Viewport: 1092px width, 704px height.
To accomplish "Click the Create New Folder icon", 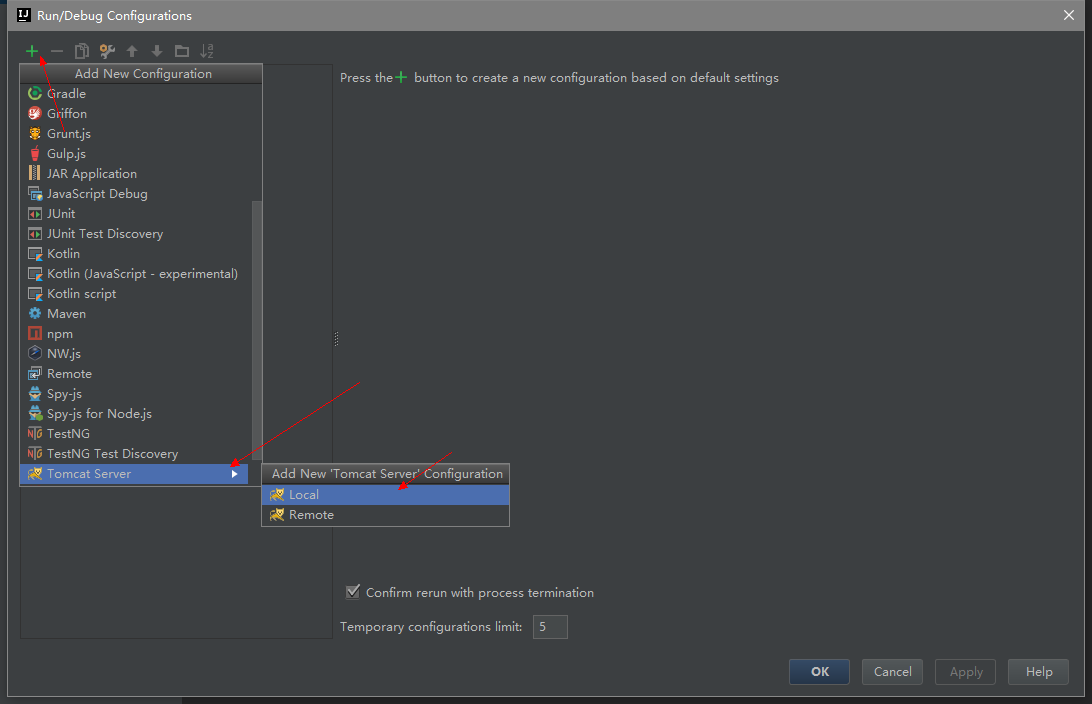I will pyautogui.click(x=182, y=51).
